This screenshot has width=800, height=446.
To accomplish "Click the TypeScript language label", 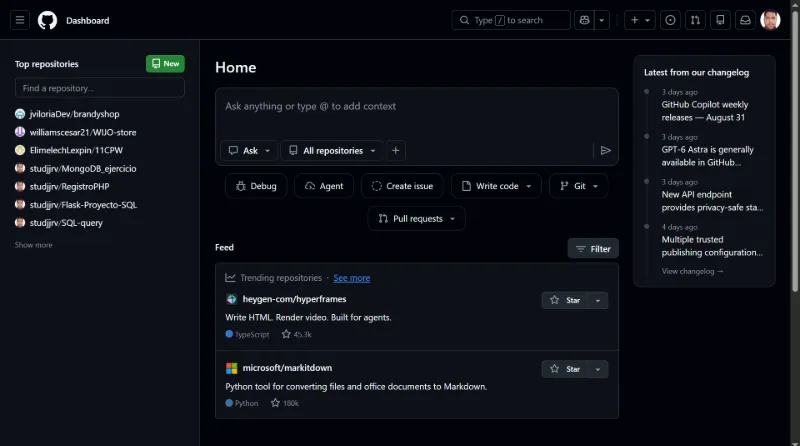I will (x=247, y=334).
